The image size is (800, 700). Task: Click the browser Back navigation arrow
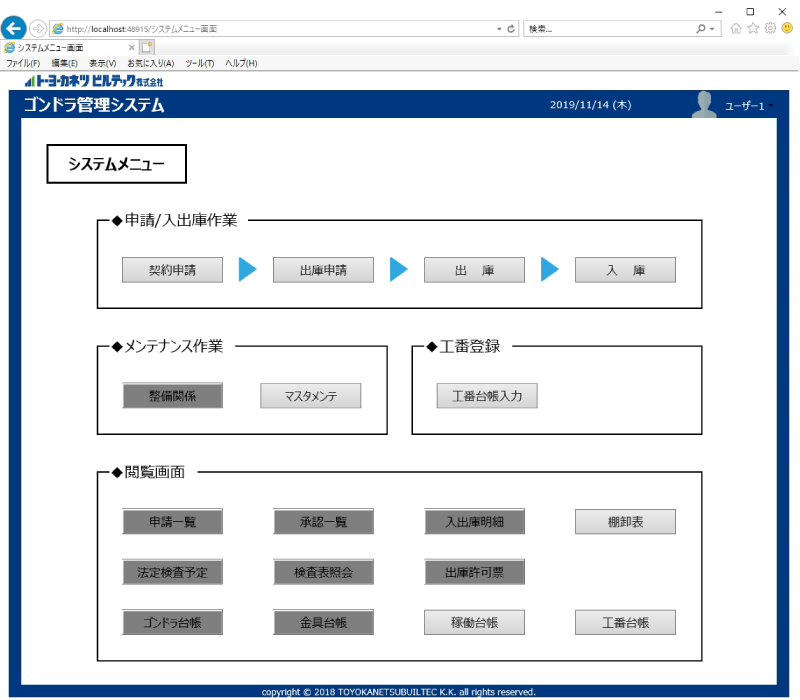pos(13,27)
